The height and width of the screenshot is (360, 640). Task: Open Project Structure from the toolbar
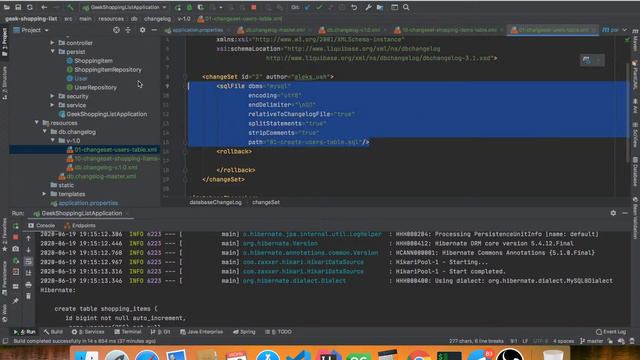(x=380, y=7)
